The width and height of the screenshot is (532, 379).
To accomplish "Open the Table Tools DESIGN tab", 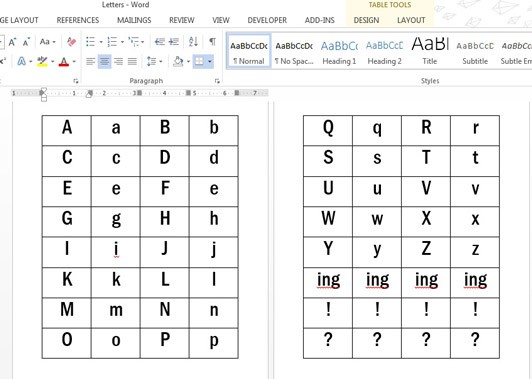I will click(366, 20).
